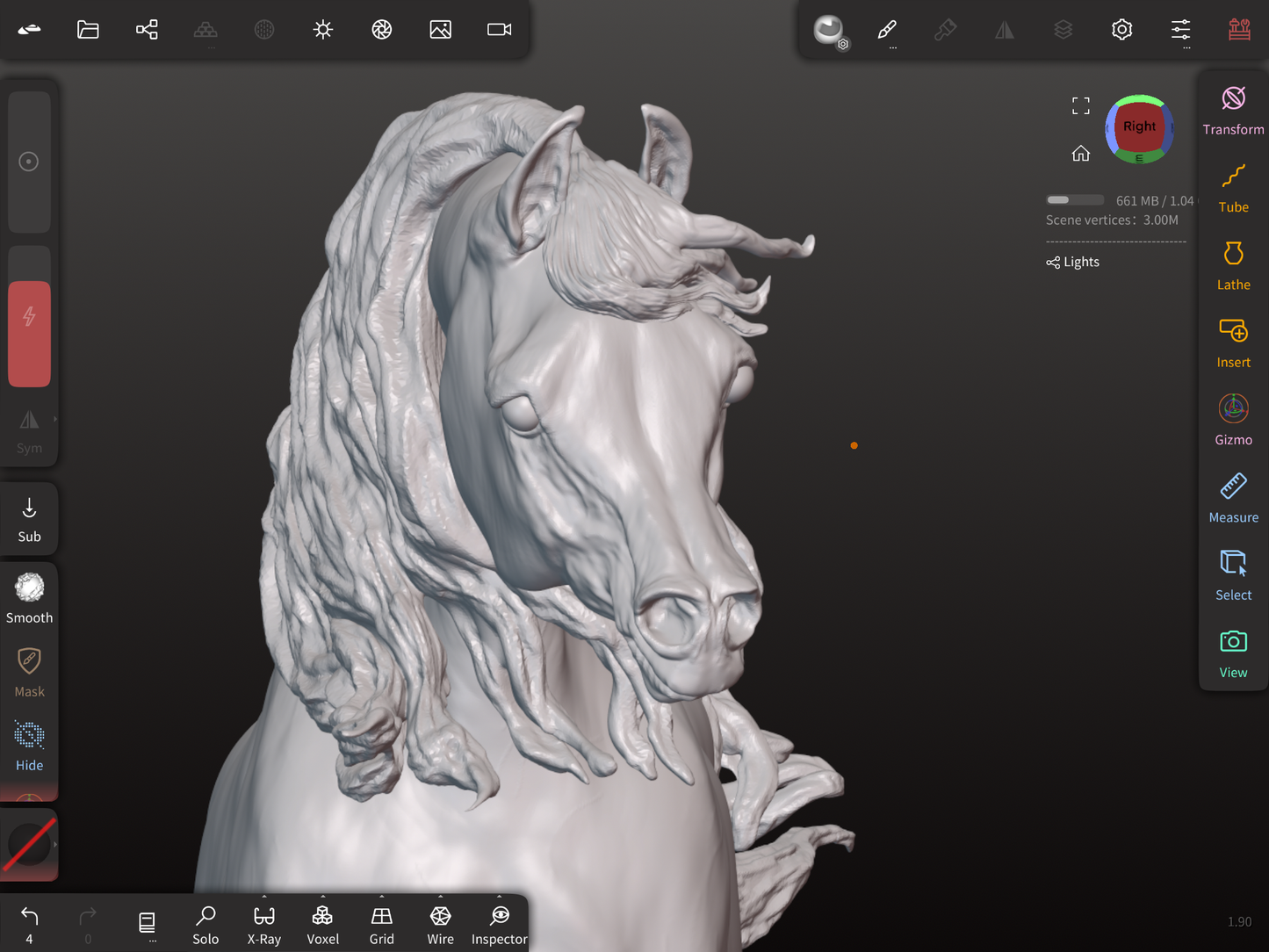Enable the Grid display
This screenshot has width=1269, height=952.
click(381, 926)
